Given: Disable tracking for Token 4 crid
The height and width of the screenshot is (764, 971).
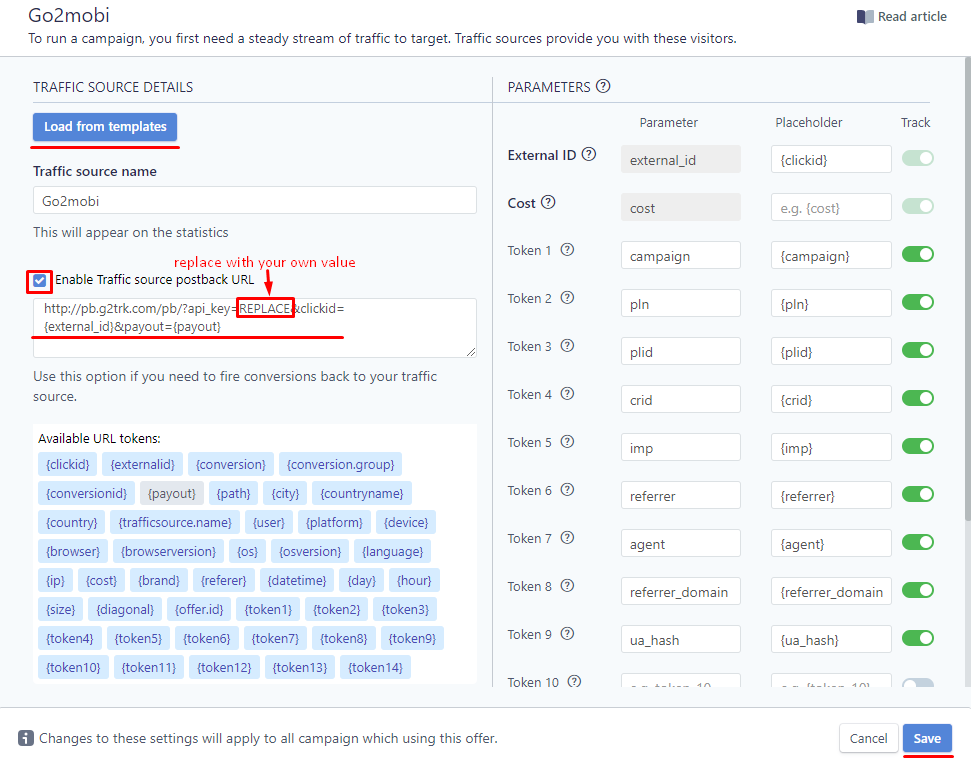Looking at the screenshot, I should (x=918, y=398).
